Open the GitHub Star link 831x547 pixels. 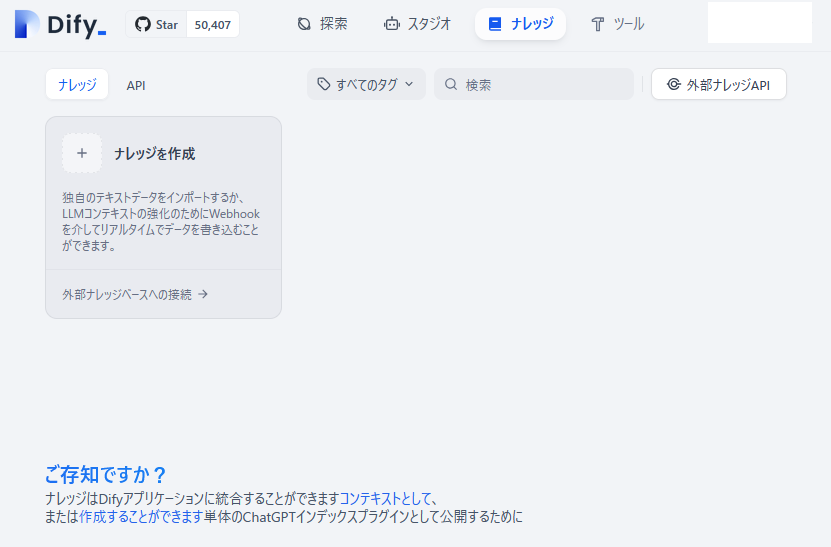click(x=156, y=24)
